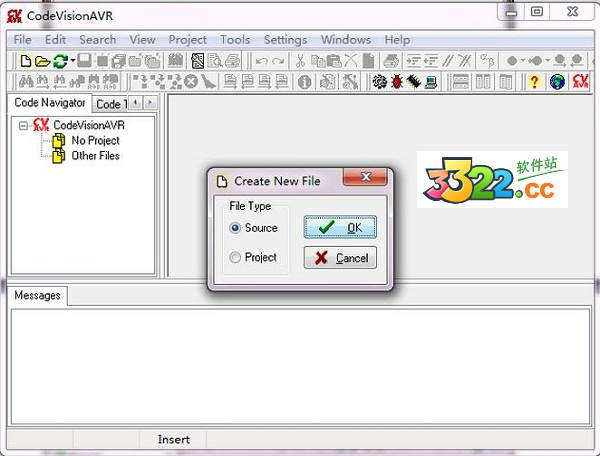
Task: Click the Toggle Bookmark circle icon
Action: 512,61
